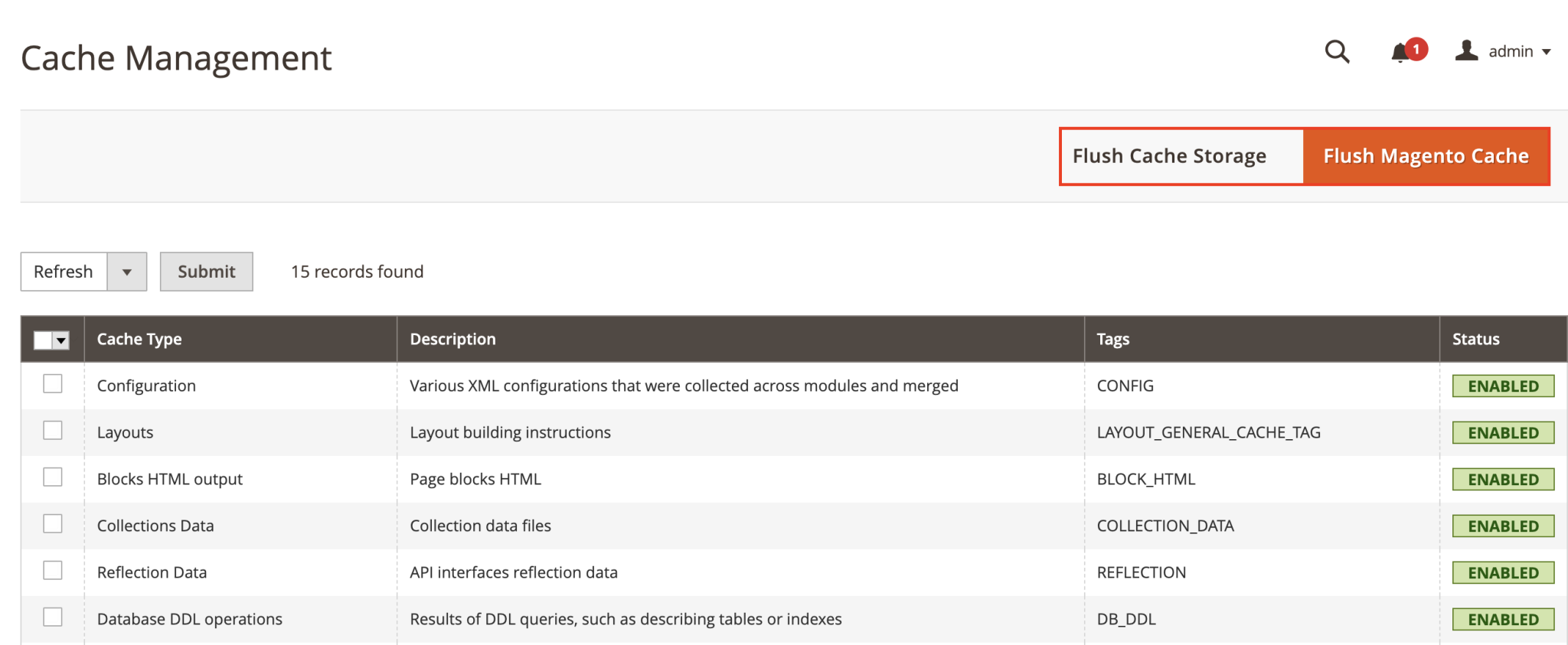Click the Flush Magento Cache button

tap(1426, 156)
